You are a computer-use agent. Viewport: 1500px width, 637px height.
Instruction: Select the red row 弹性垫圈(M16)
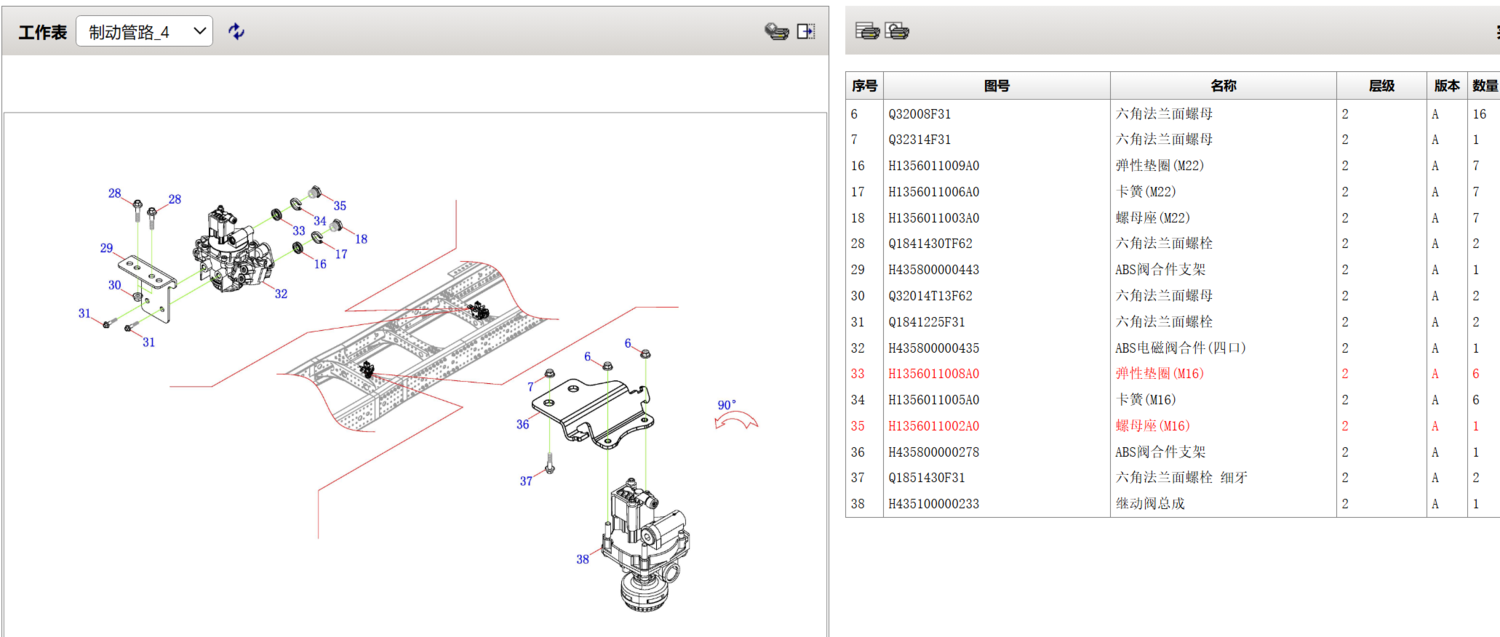[1159, 374]
